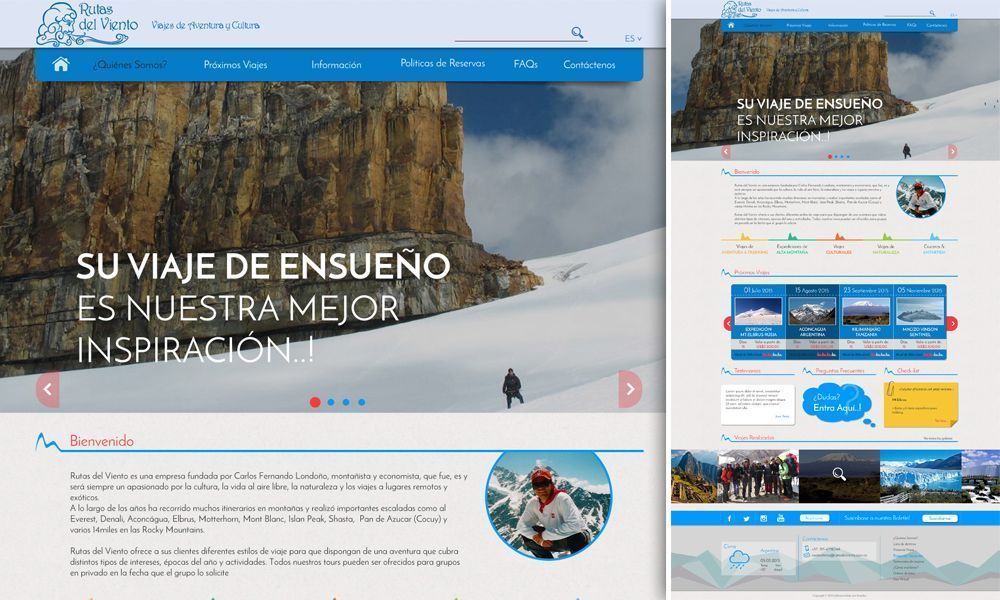Expand the ES language dropdown in large header
1000x600 pixels.
click(x=633, y=39)
